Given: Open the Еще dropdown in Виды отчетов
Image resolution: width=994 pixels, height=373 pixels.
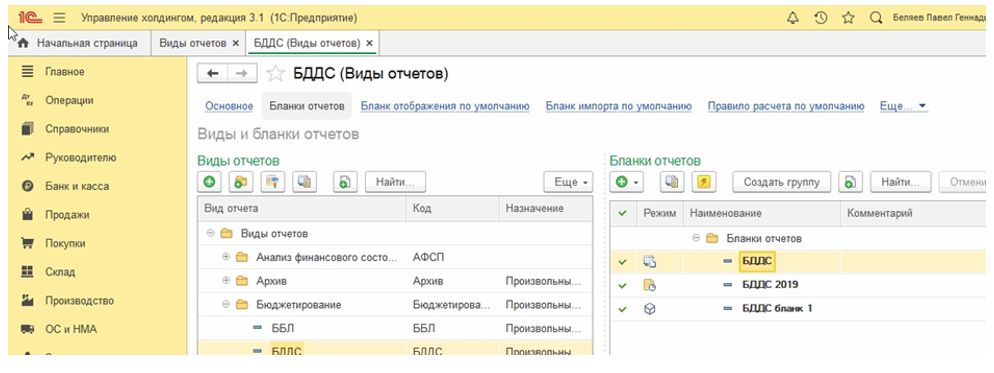Looking at the screenshot, I should point(568,182).
